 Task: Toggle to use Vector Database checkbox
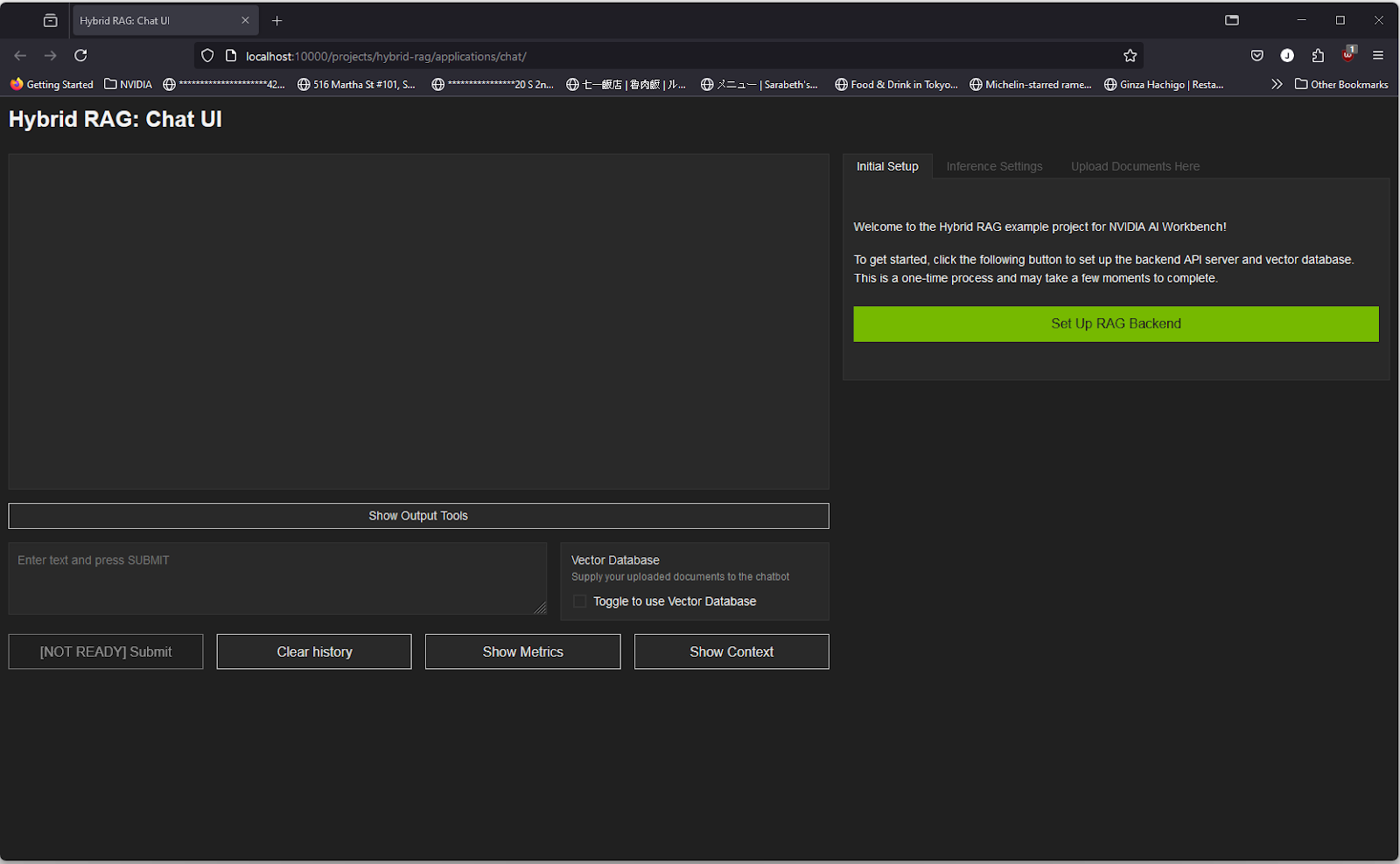pos(579,602)
